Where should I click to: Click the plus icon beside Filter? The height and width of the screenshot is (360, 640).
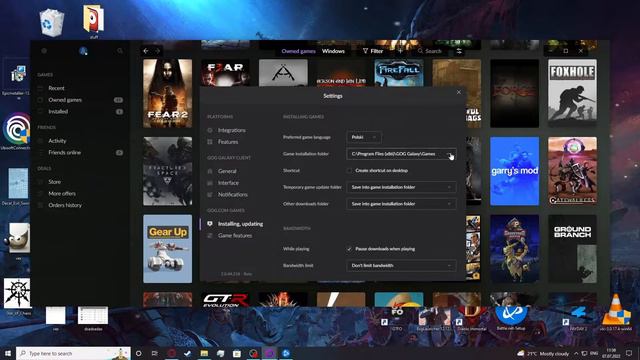tap(400, 51)
